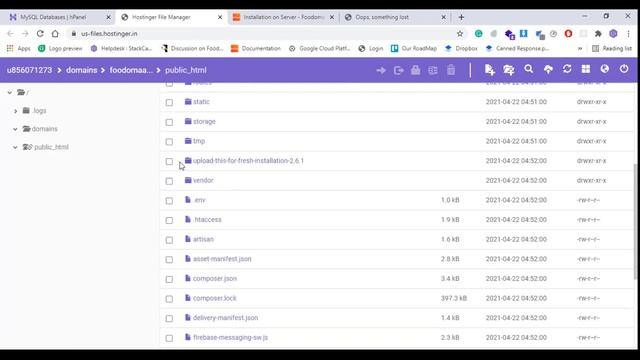Open firebase-messaging-sw.js file

230,338
